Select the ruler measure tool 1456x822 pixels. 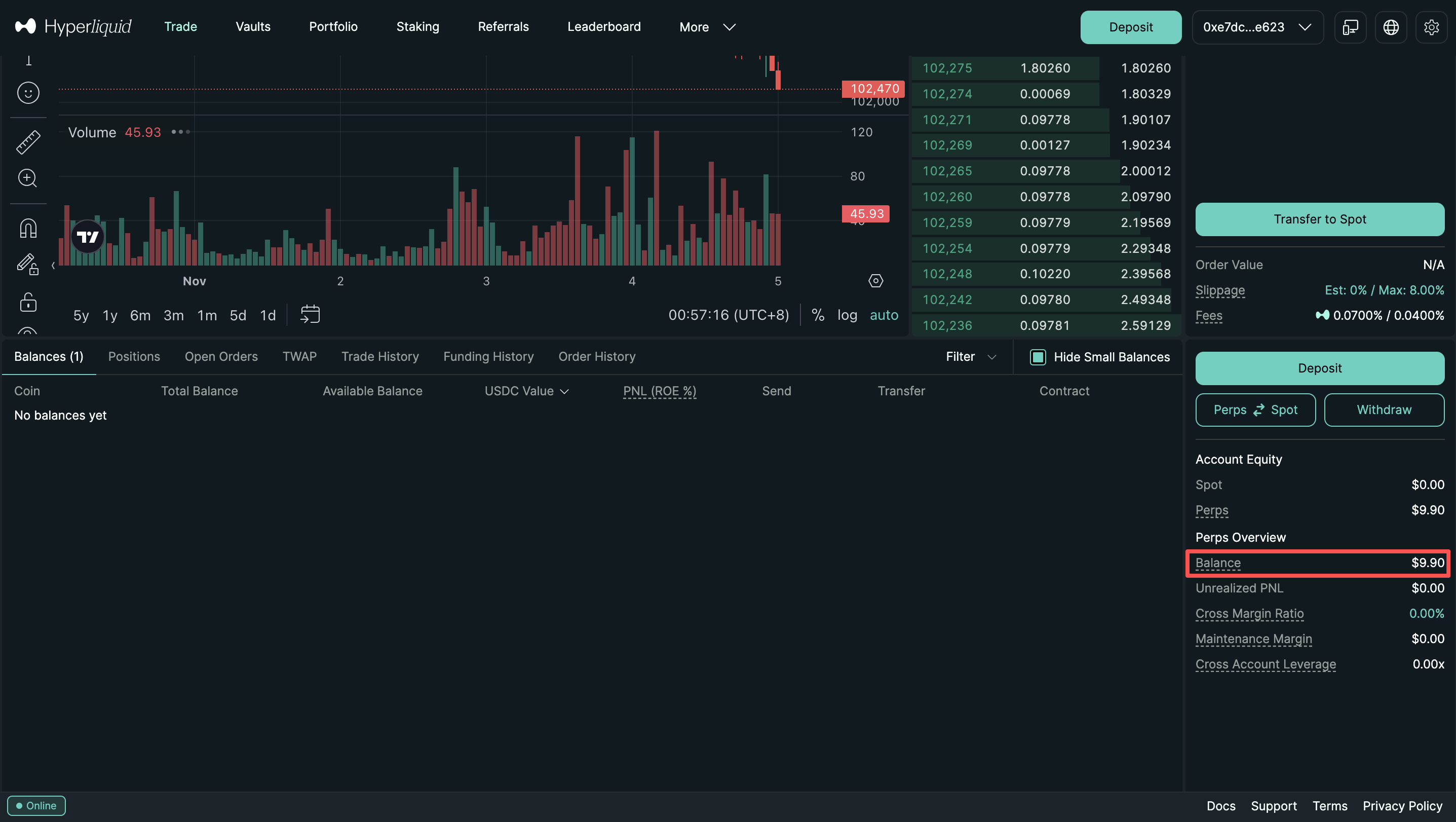(28, 142)
